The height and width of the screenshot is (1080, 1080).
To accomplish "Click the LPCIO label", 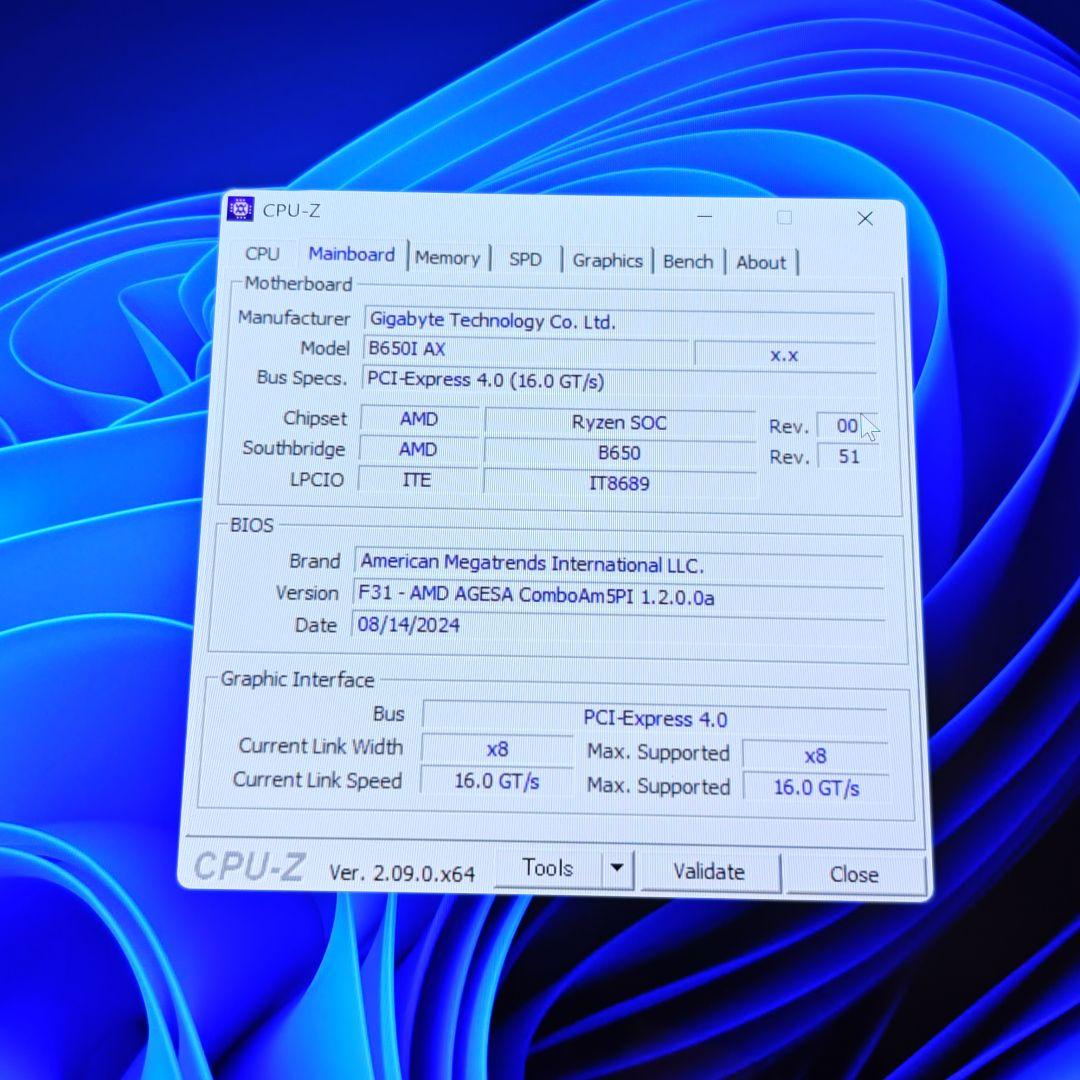I will click(317, 479).
